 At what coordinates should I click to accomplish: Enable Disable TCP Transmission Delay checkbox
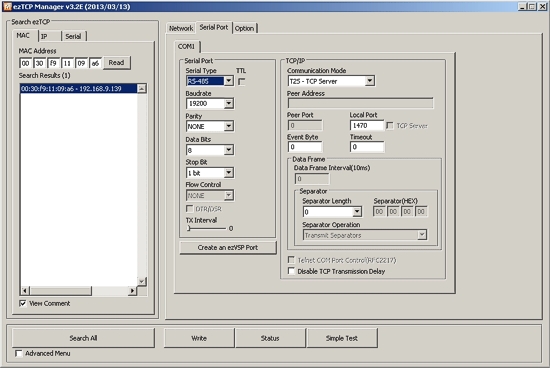pos(291,271)
